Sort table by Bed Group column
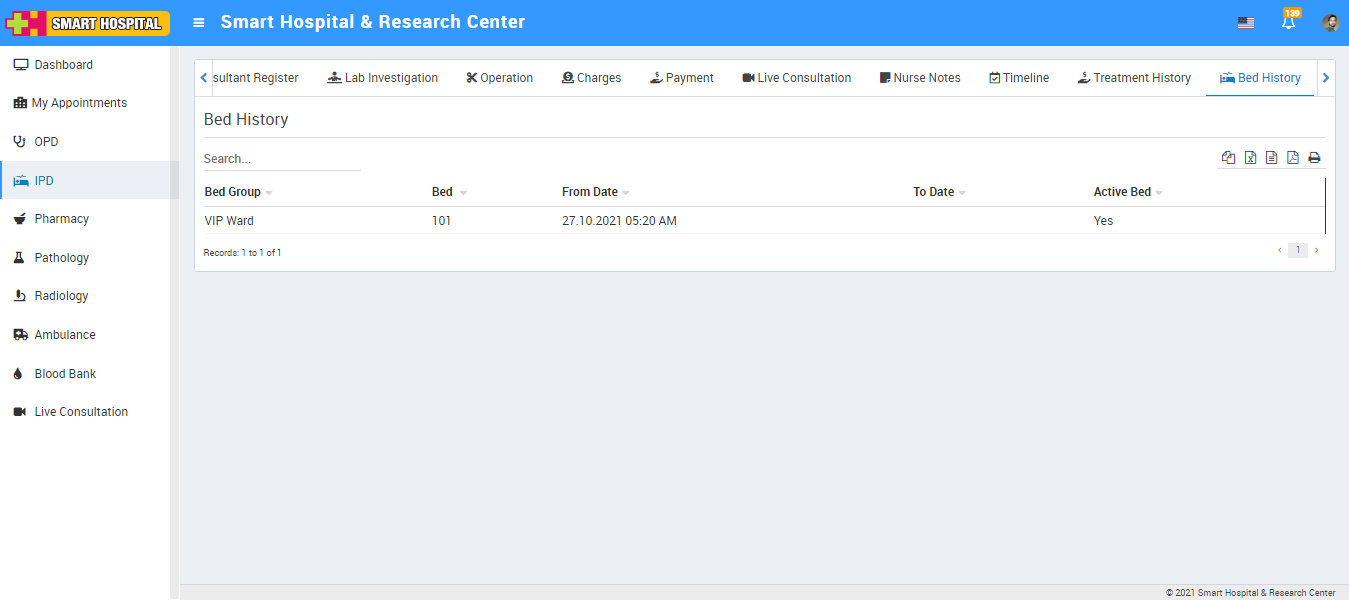The image size is (1349, 600). [x=233, y=192]
